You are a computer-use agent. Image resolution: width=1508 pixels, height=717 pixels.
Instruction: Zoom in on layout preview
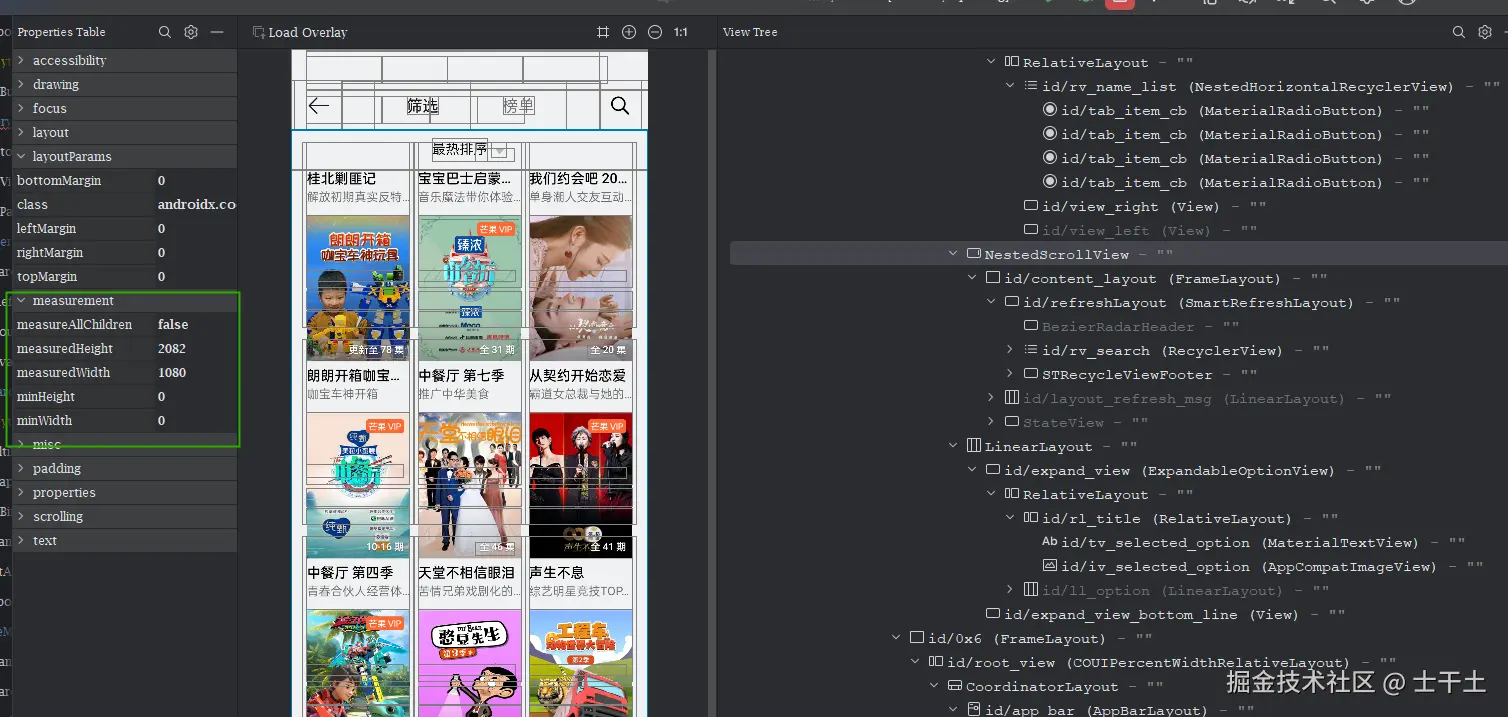tap(629, 32)
